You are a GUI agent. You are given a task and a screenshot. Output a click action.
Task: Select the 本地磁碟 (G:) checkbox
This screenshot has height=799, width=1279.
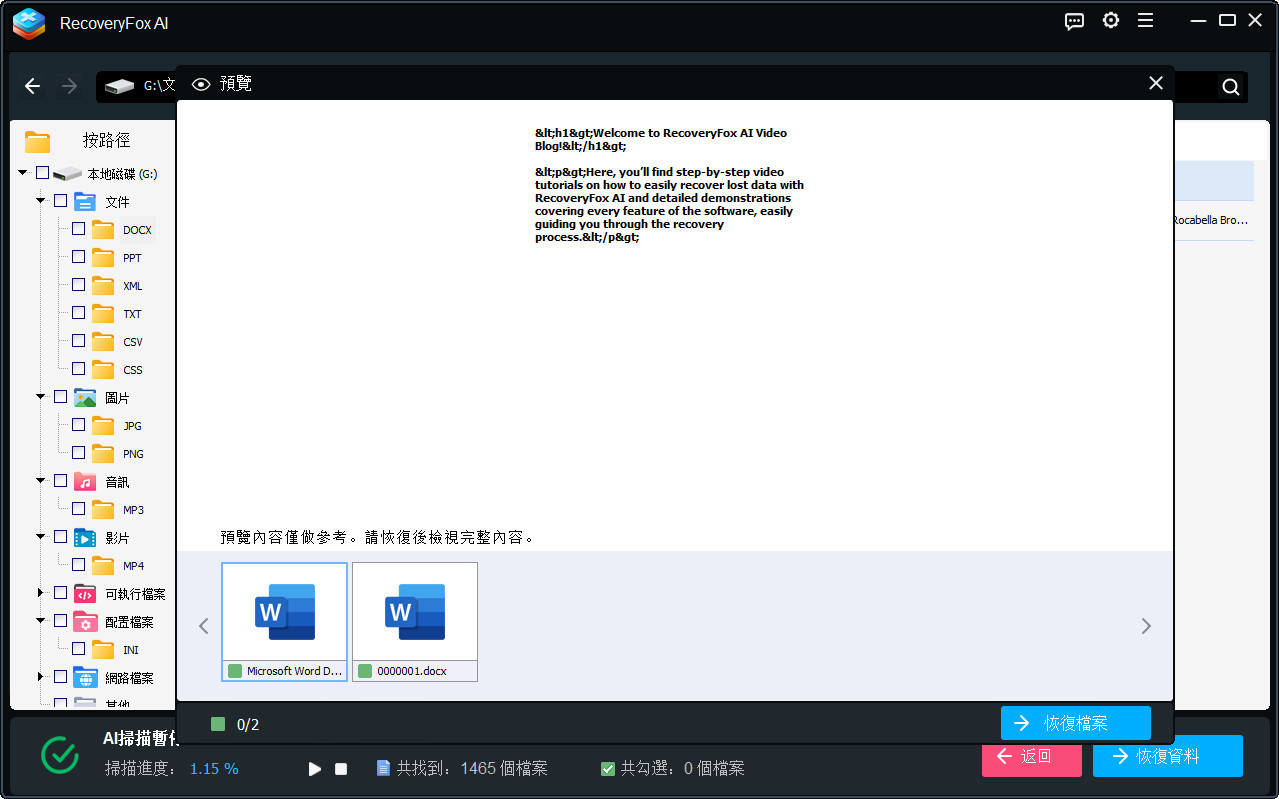point(40,172)
